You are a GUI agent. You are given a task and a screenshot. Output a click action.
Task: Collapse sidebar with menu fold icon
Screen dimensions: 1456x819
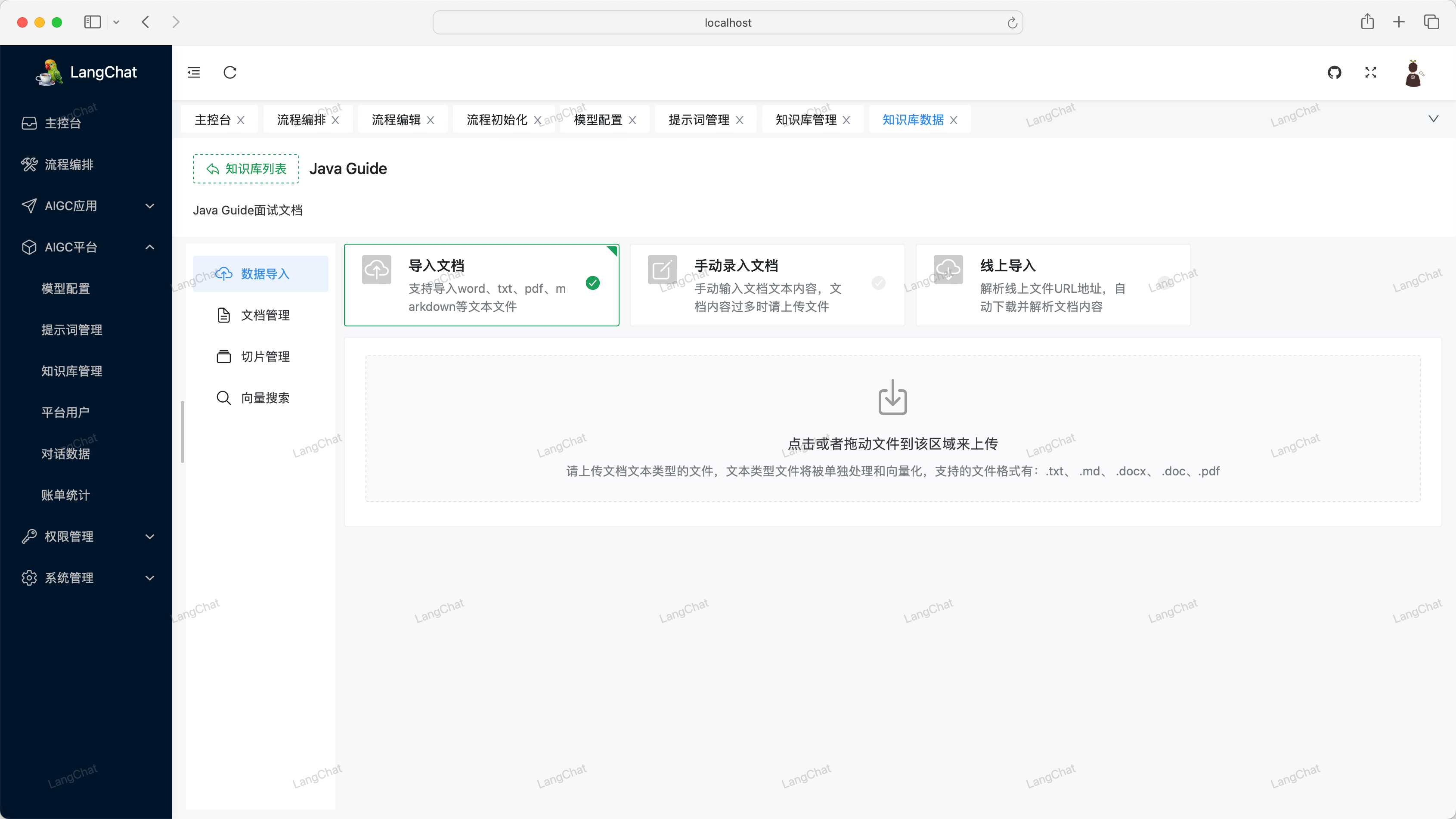194,72
